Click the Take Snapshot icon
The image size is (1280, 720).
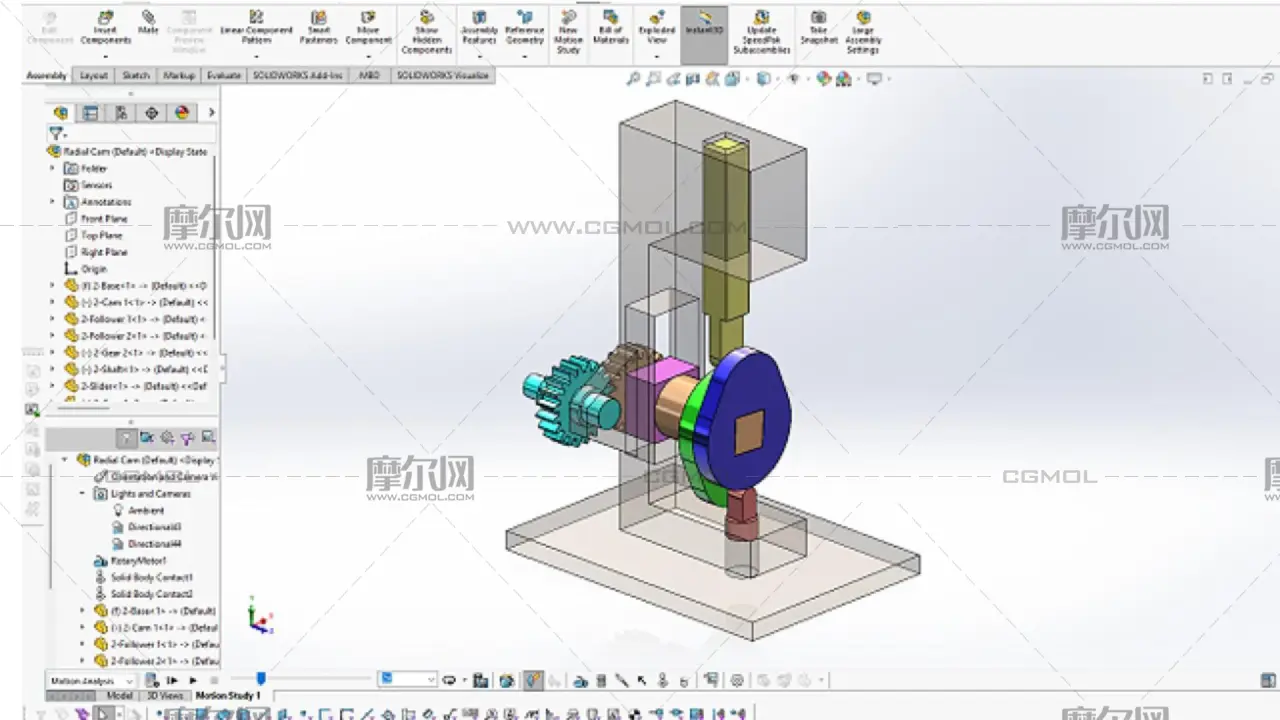tap(818, 28)
